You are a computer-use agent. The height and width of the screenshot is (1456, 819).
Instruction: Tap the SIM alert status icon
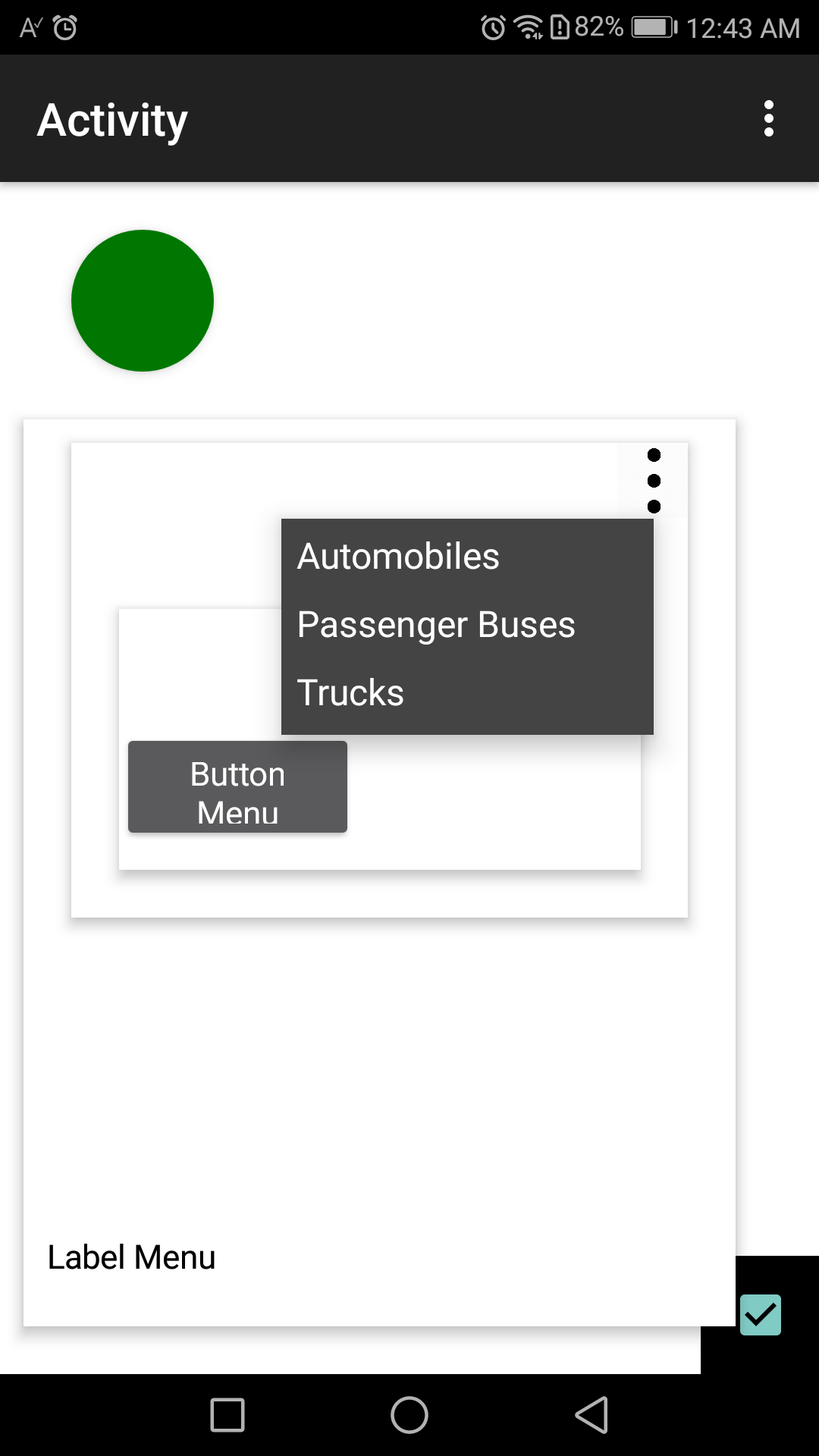pos(560,28)
